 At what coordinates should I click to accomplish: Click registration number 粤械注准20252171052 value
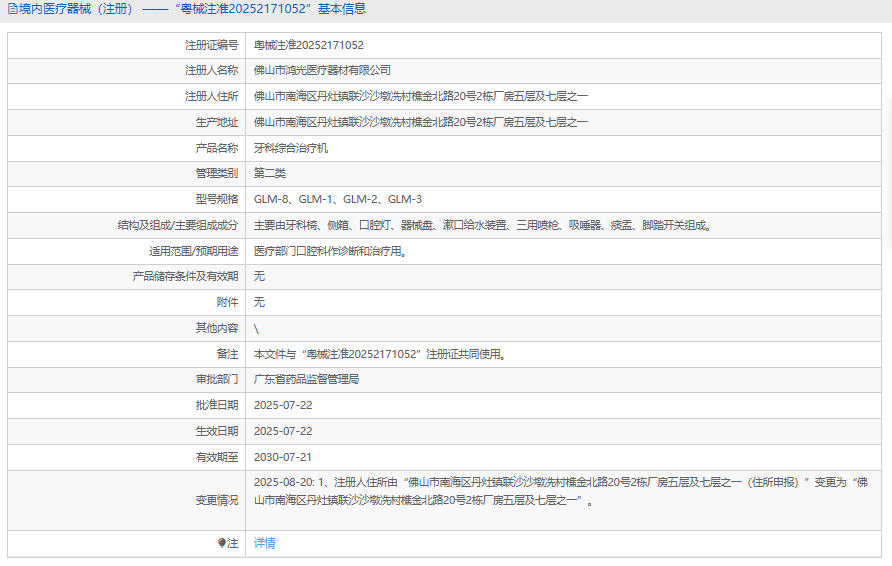click(308, 45)
